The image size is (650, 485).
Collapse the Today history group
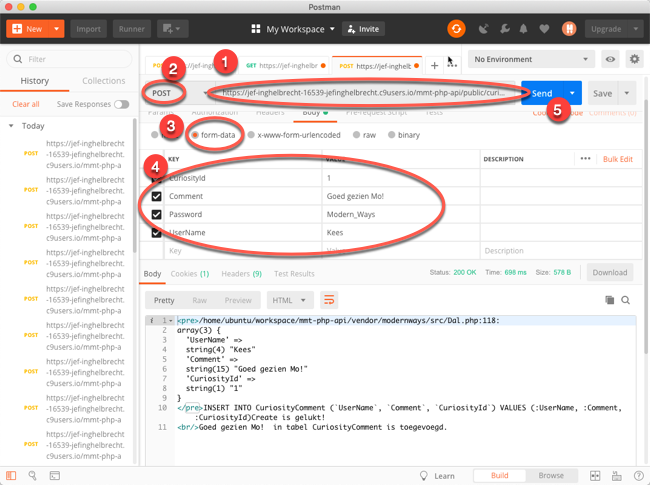(x=11, y=126)
